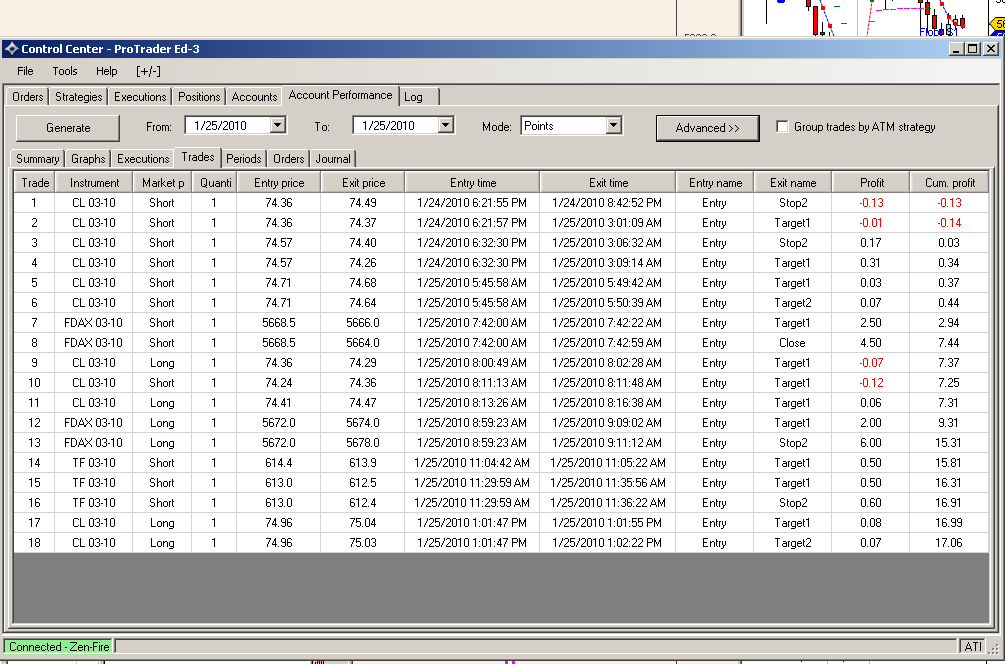The image size is (1005, 664).
Task: Open the Journal sub-tab
Action: pos(333,159)
